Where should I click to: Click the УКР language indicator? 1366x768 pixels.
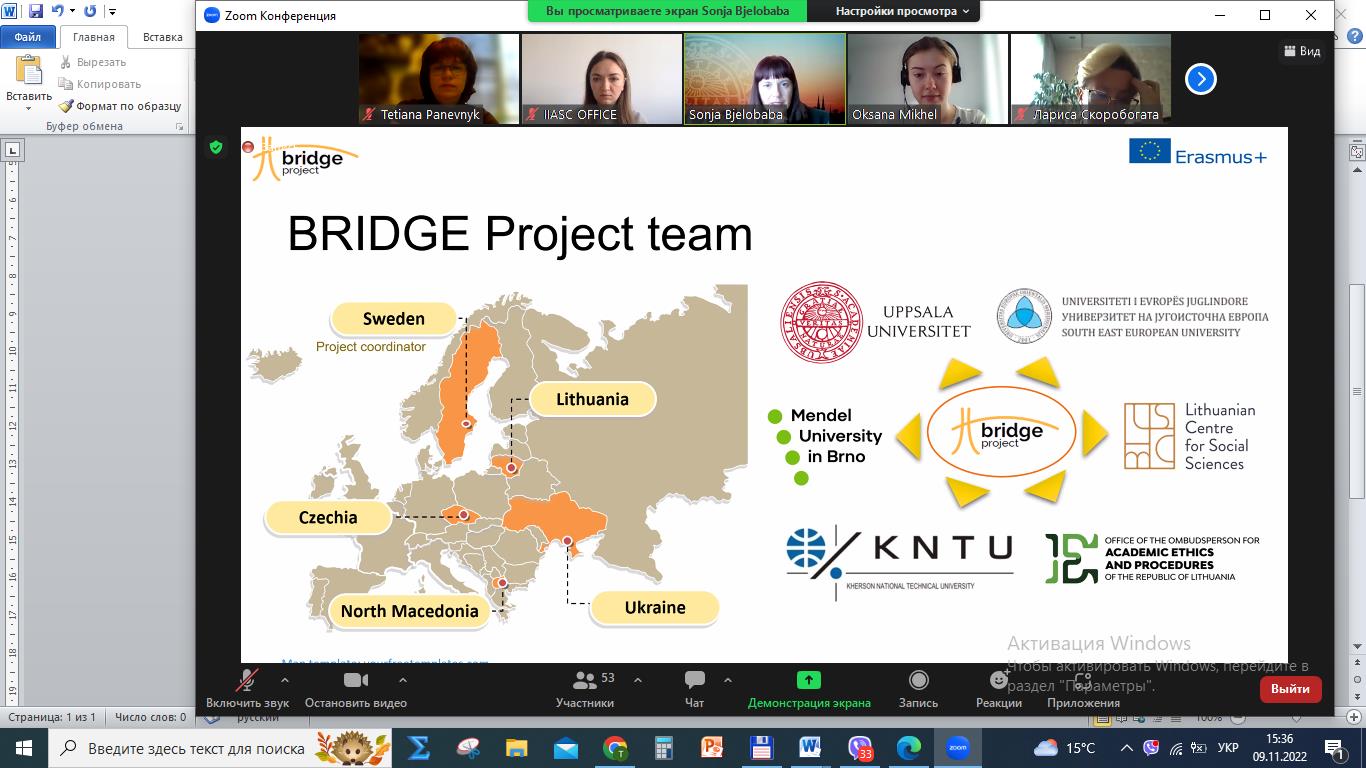pyautogui.click(x=1229, y=748)
